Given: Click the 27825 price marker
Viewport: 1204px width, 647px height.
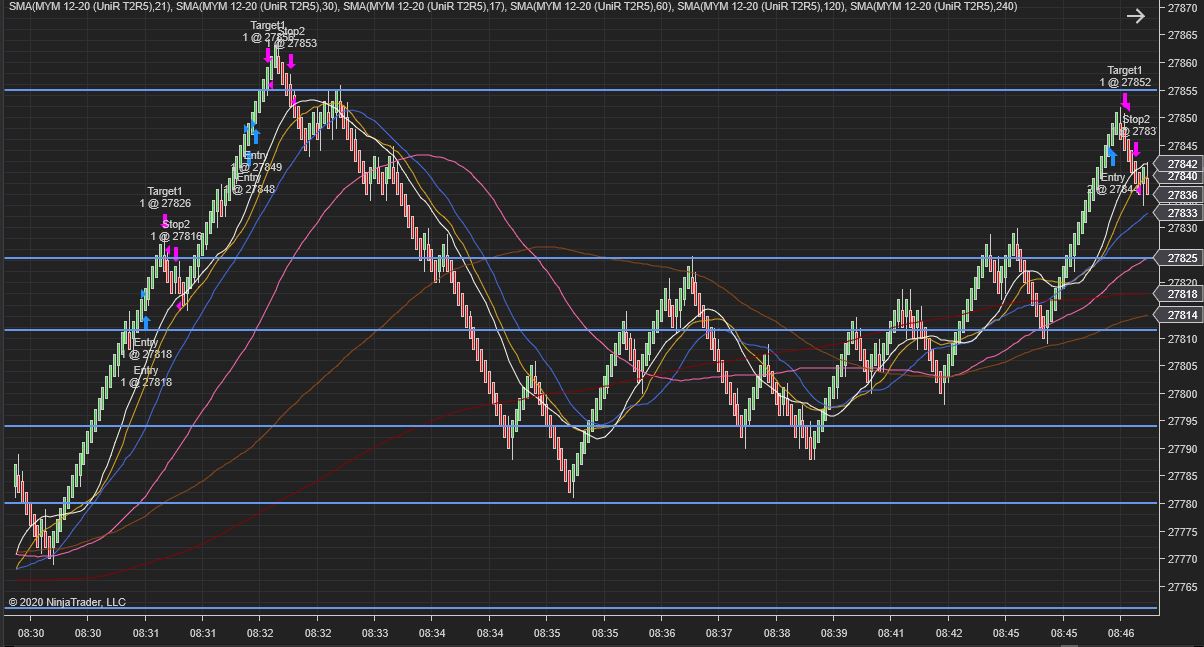Looking at the screenshot, I should (x=1181, y=258).
